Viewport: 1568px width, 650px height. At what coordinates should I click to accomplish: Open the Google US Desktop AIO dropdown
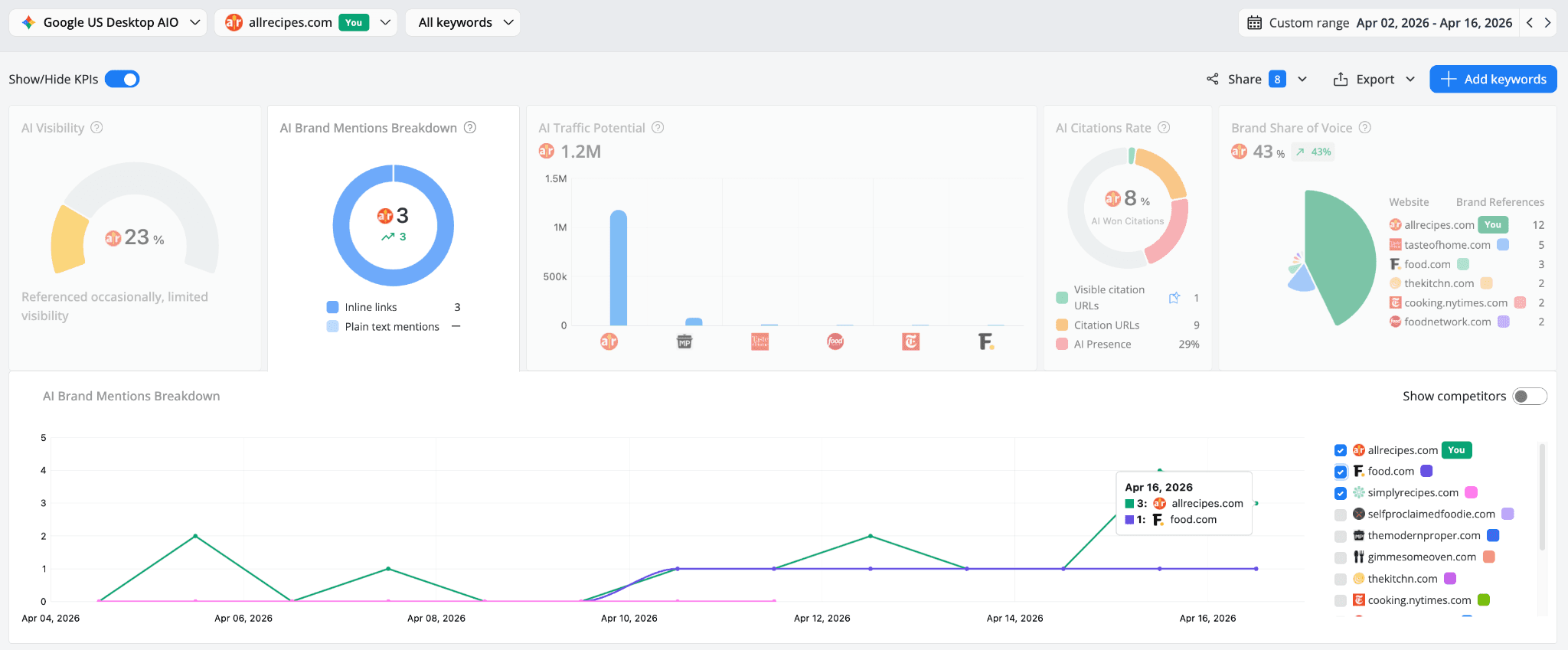coord(108,23)
